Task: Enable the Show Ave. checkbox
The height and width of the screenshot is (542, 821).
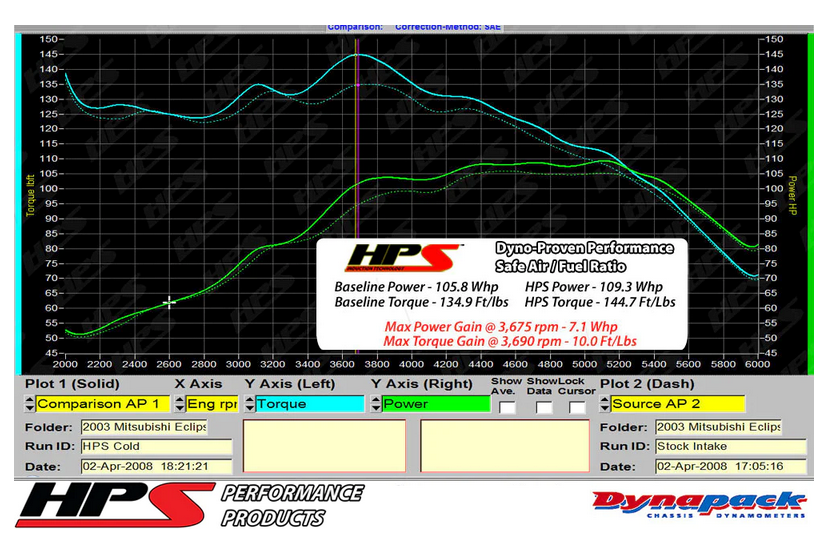Action: (x=508, y=407)
